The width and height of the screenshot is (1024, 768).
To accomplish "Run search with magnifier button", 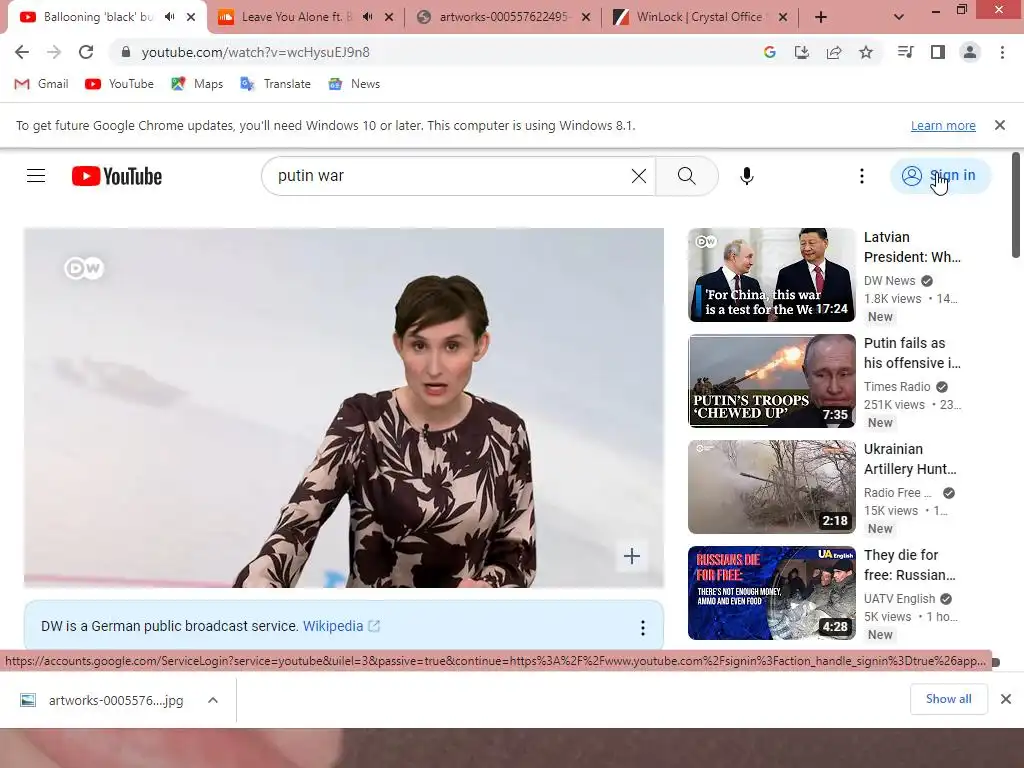I will 686,176.
